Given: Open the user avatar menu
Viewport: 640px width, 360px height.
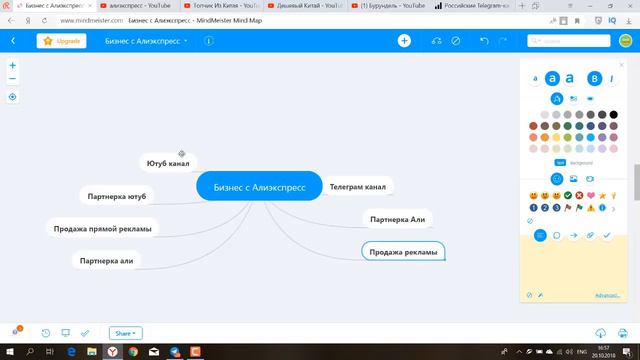Looking at the screenshot, I should [625, 41].
